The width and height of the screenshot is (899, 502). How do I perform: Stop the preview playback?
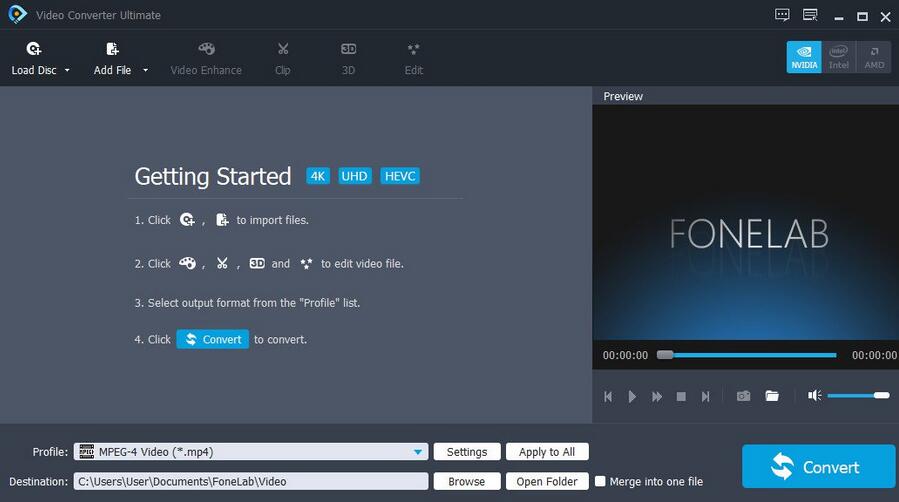pyautogui.click(x=681, y=396)
